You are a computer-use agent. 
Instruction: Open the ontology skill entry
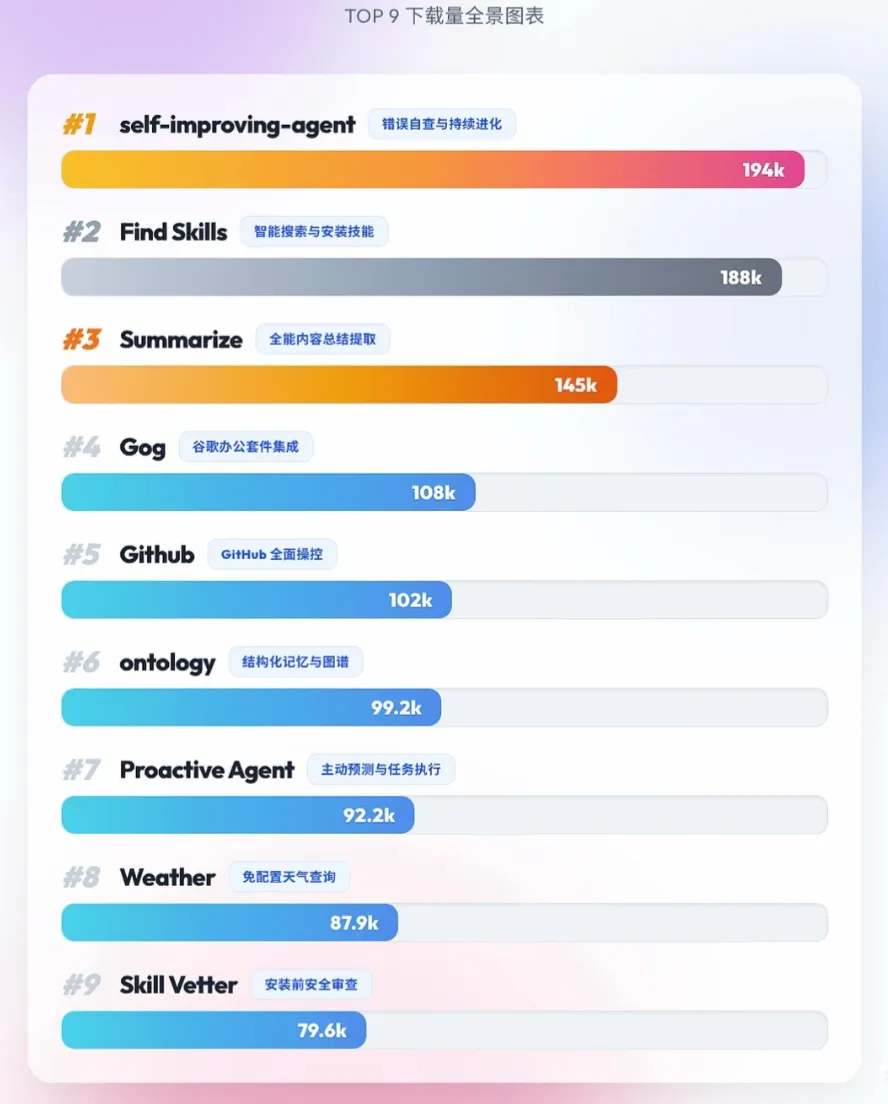click(168, 663)
